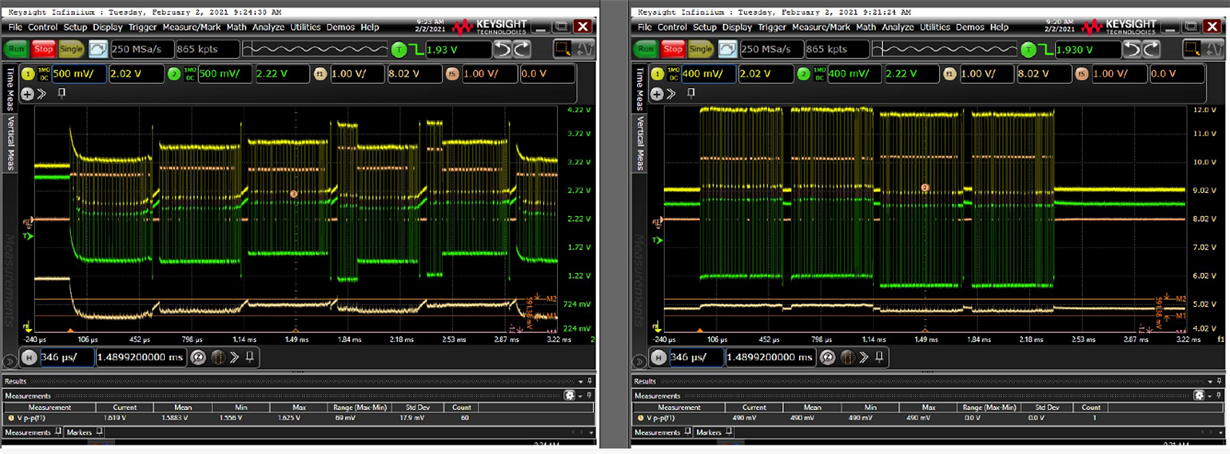The height and width of the screenshot is (454, 1230).
Task: Click Stop button in right scope window
Action: pyautogui.click(x=674, y=49)
